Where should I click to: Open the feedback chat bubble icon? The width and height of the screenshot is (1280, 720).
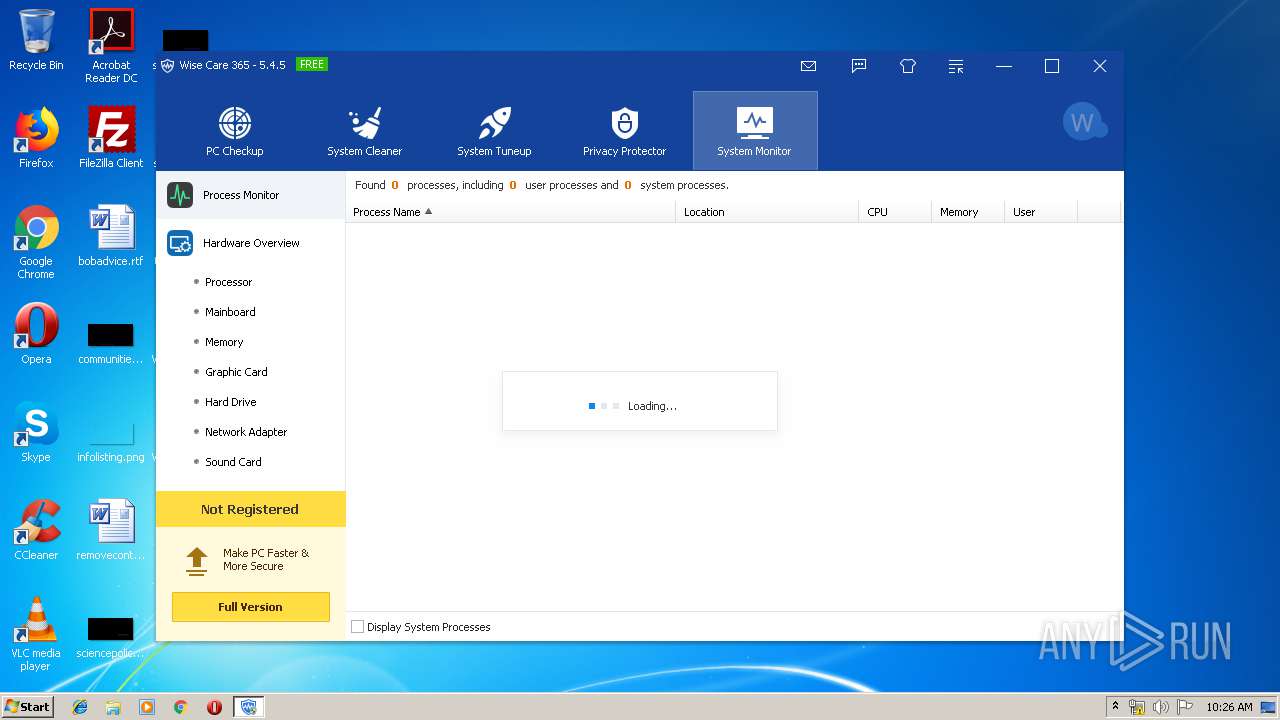[x=858, y=66]
